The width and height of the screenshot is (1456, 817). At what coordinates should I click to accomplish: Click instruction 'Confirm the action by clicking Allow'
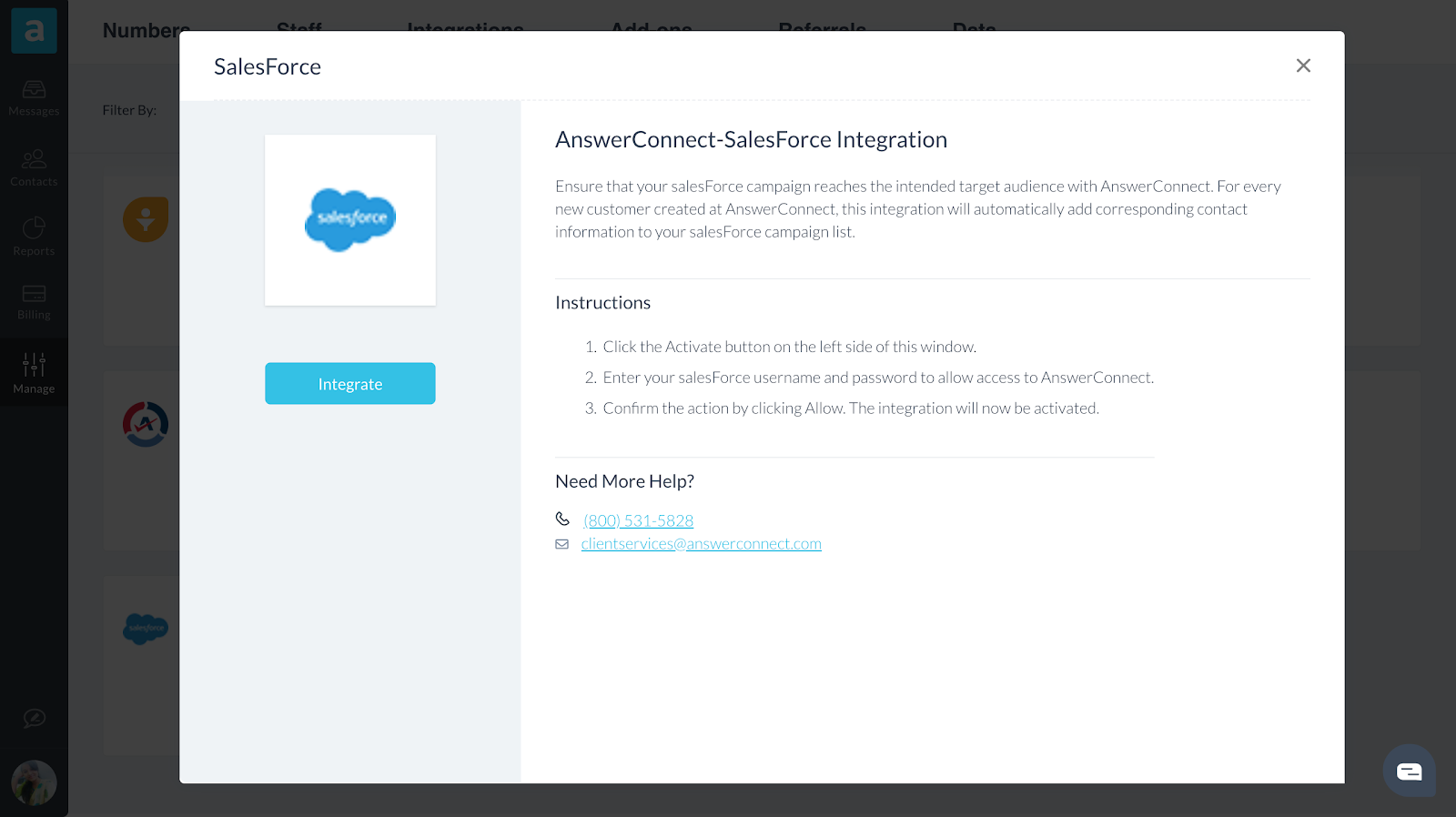[x=851, y=408]
